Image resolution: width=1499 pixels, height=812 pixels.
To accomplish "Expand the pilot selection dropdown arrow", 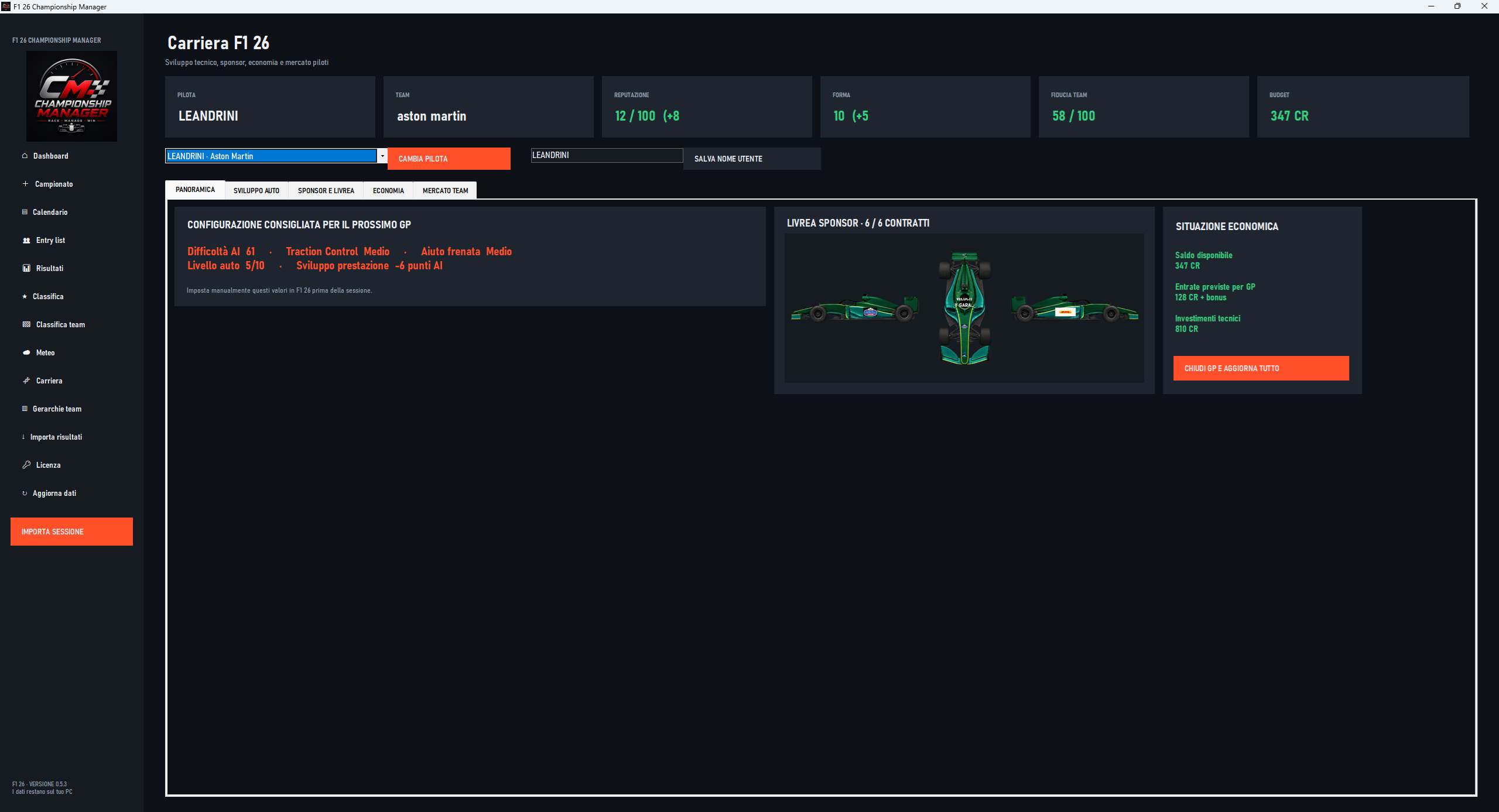I will (382, 156).
